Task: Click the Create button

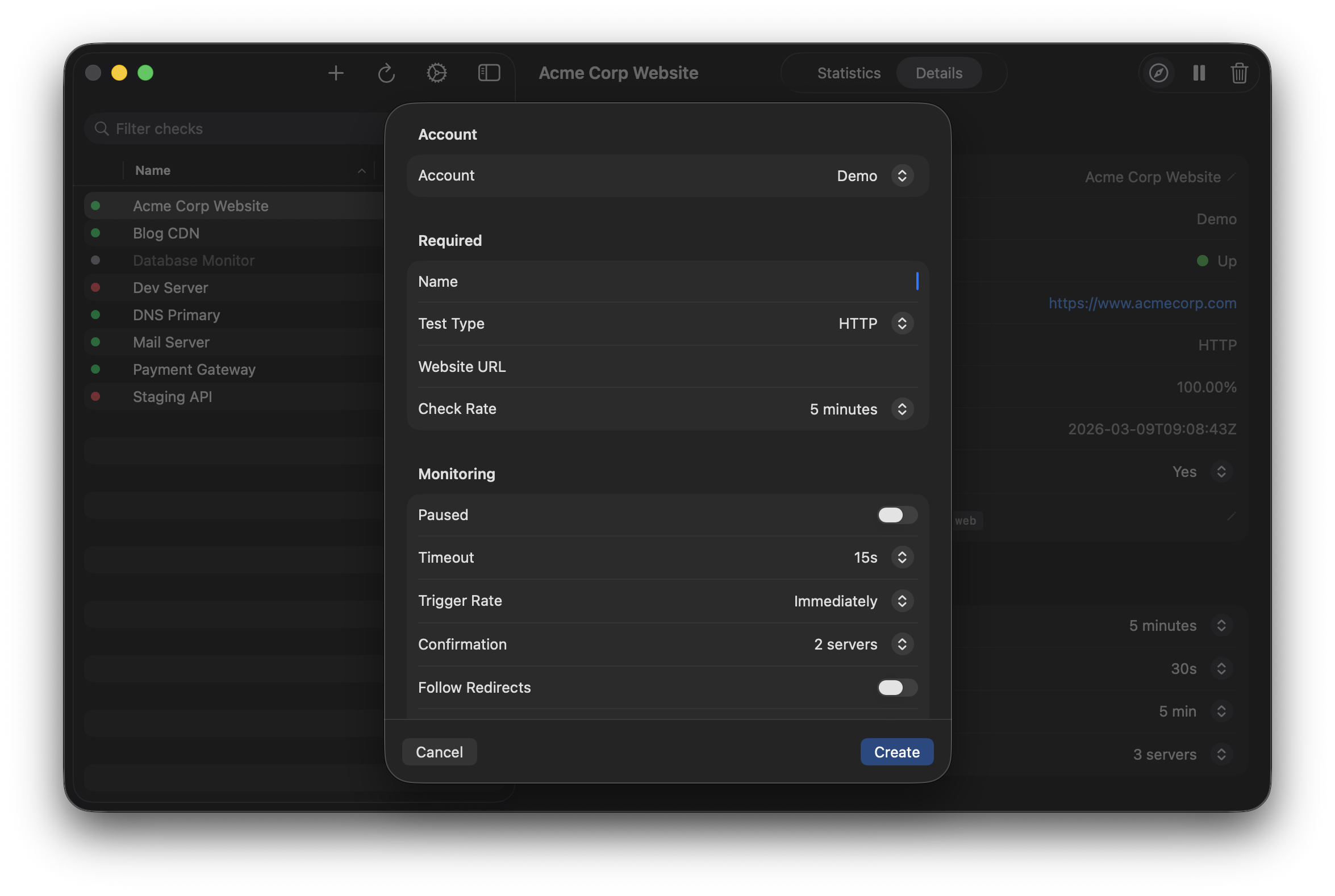Action: pos(896,751)
